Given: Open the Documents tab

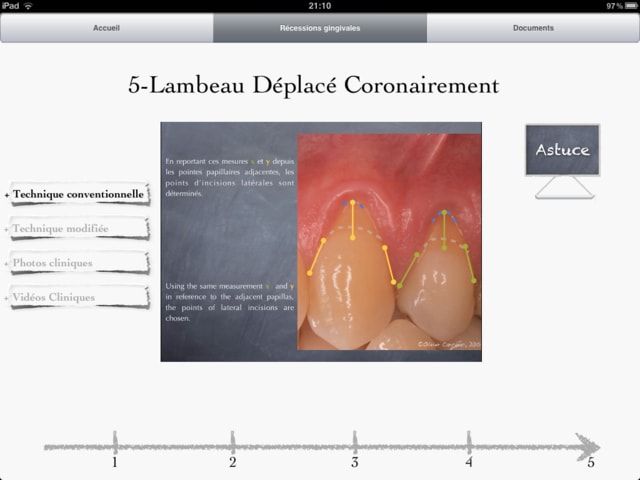Looking at the screenshot, I should (x=533, y=28).
